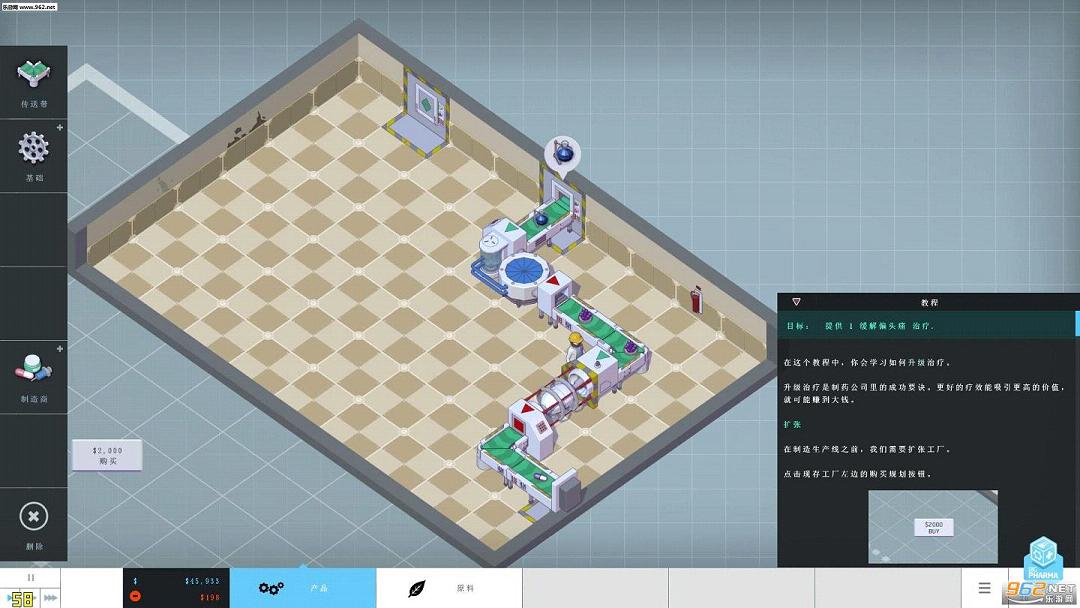Click the red fire extinguisher on wall
The image size is (1080, 608).
click(x=696, y=300)
